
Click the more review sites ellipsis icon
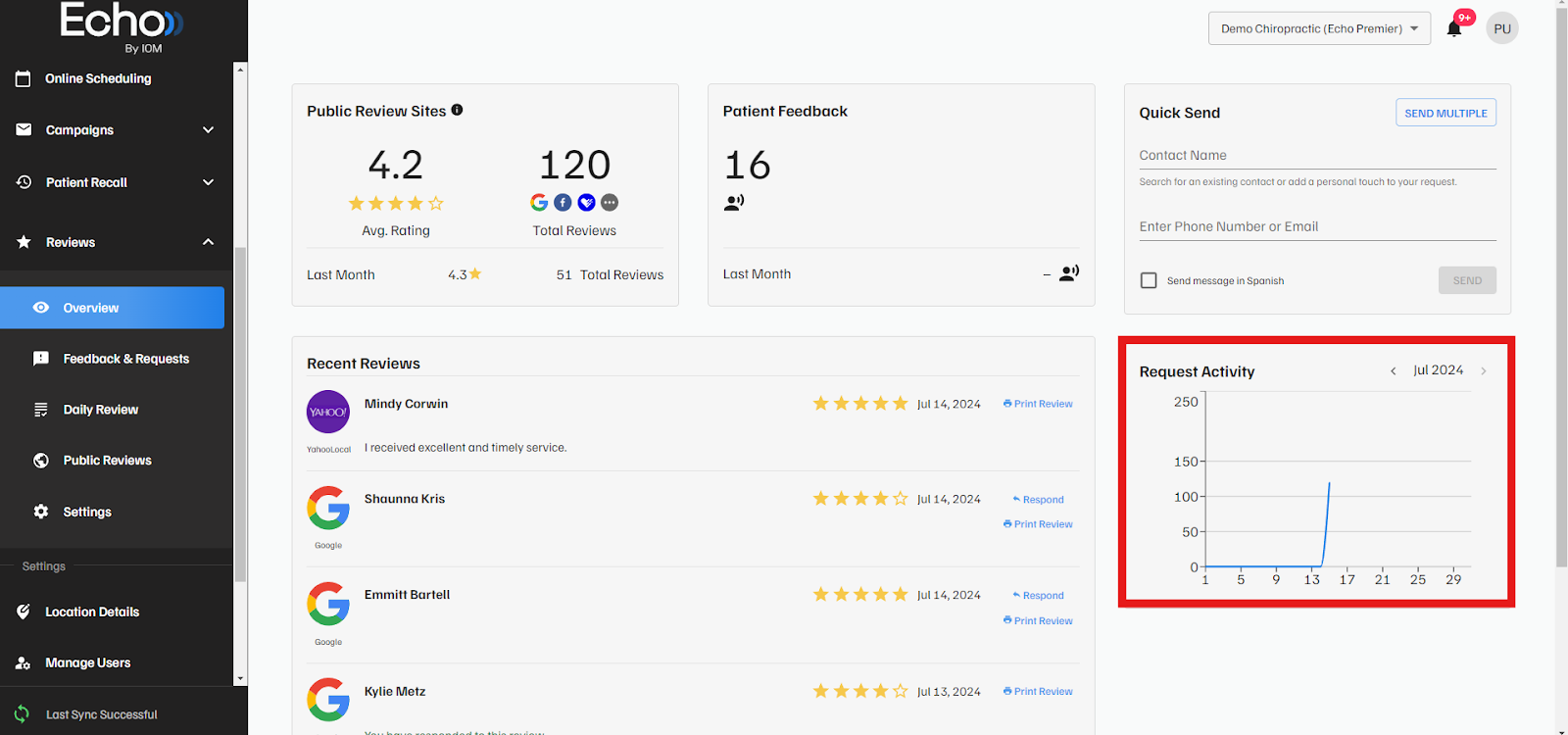click(x=610, y=202)
